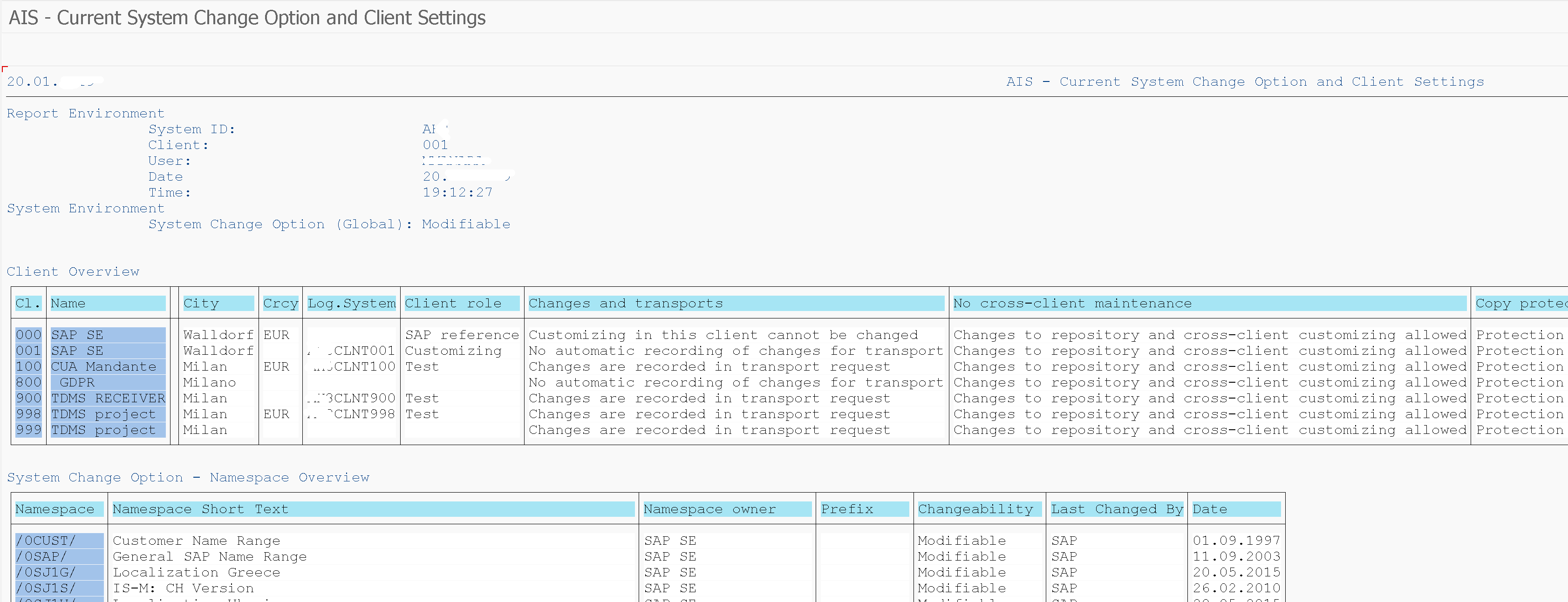Click 'IS-M: CH Version' short text

(183, 588)
